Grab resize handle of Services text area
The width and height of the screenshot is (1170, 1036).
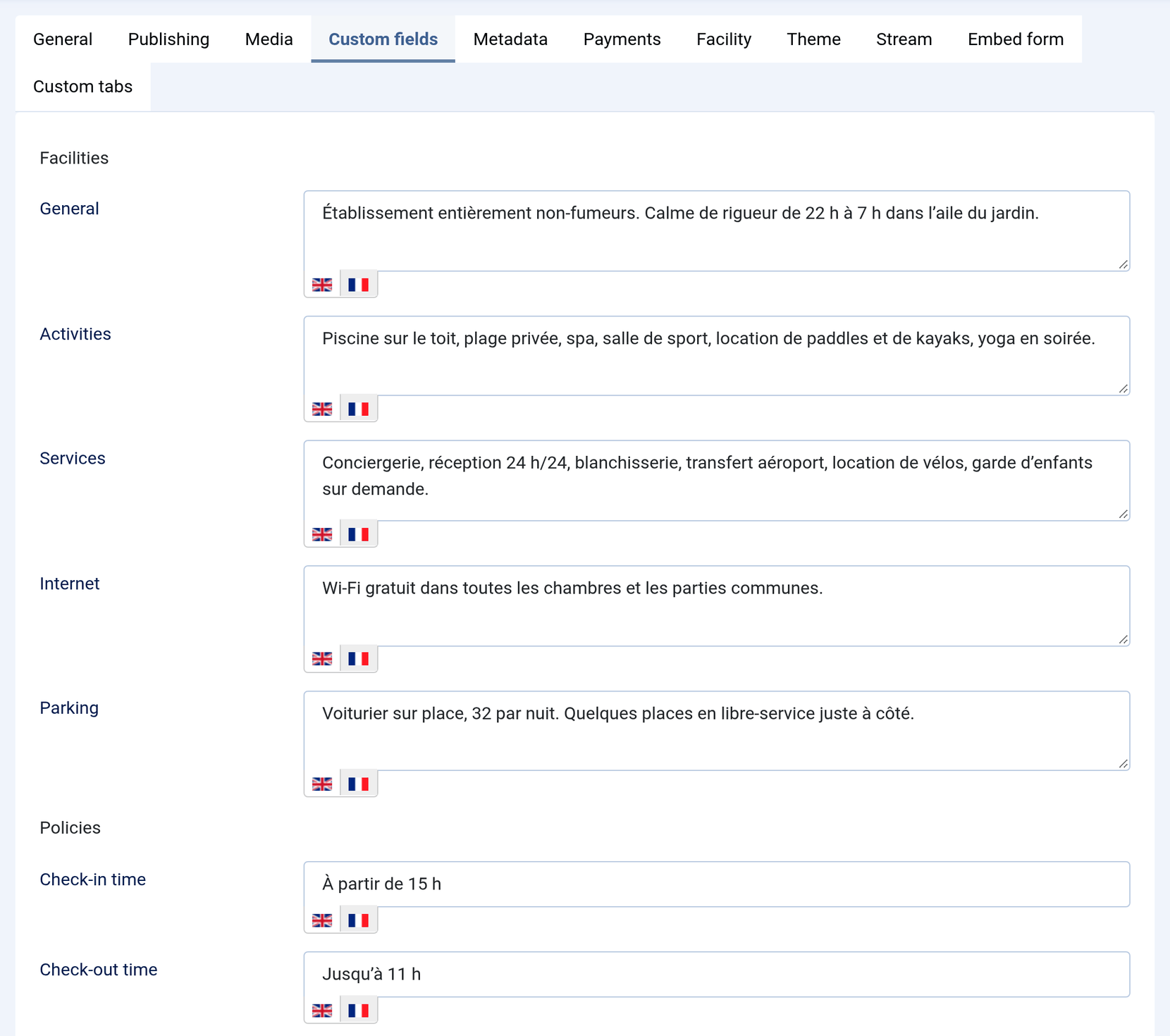point(1123,514)
